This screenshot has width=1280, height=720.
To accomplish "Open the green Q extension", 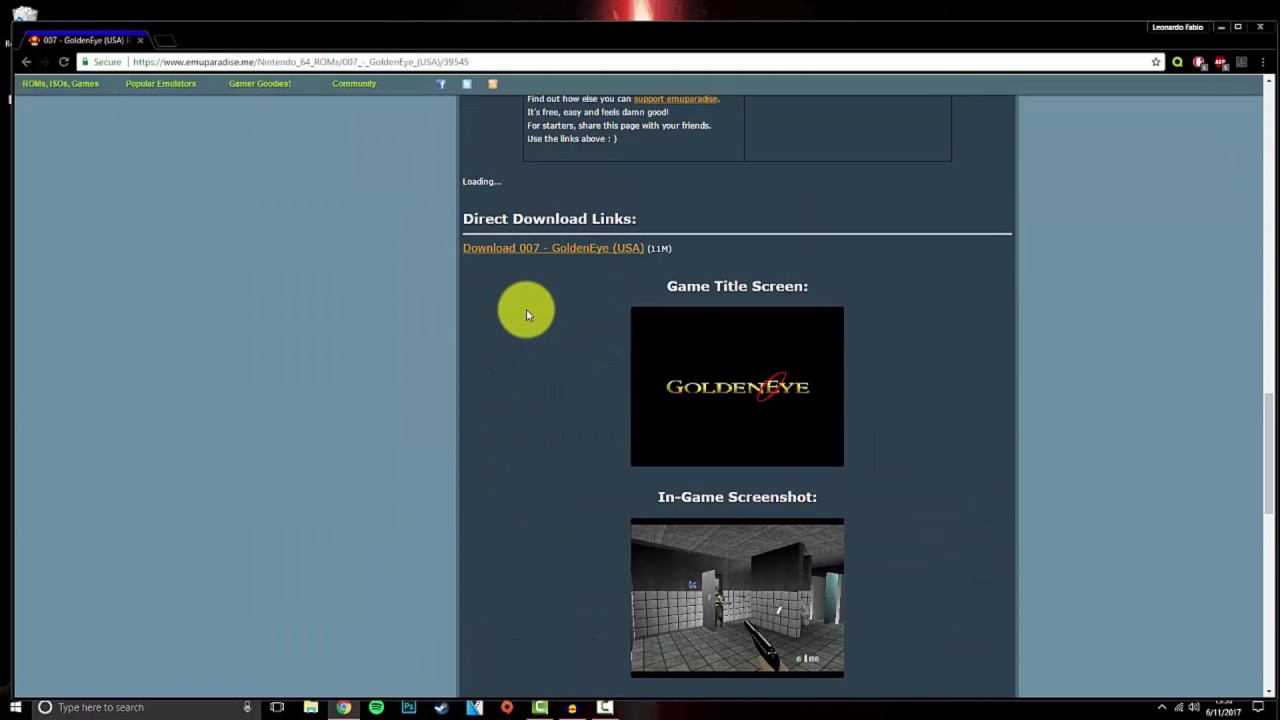I will click(1177, 62).
